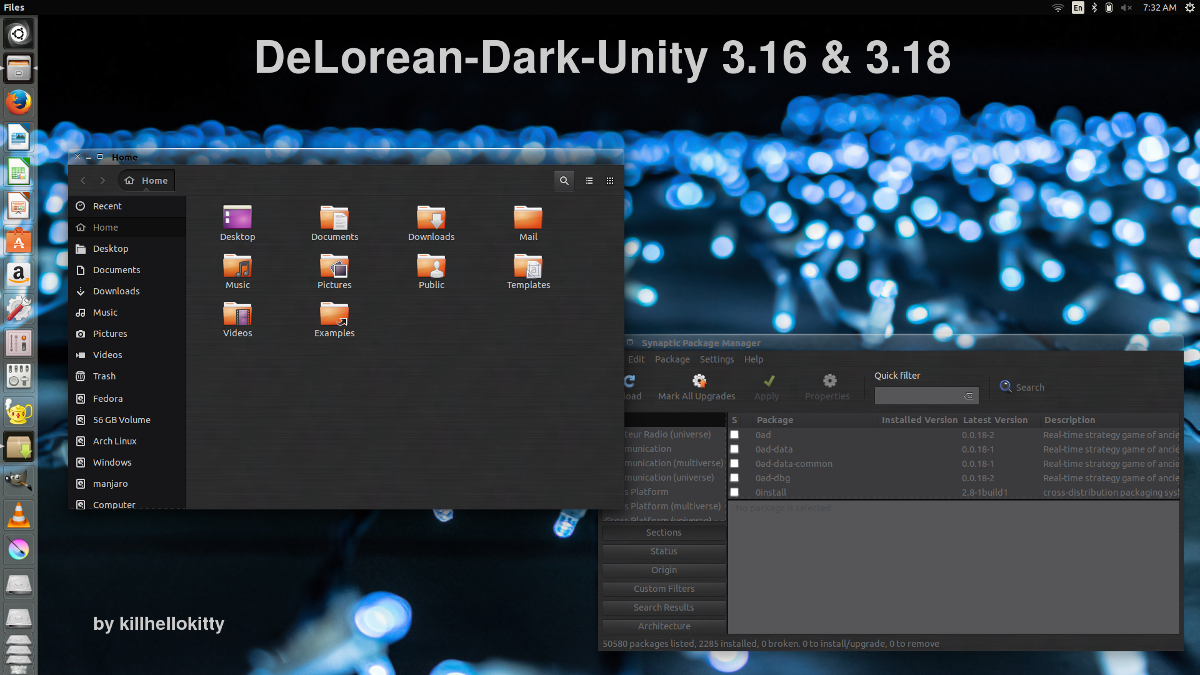1200x675 pixels.
Task: Click Apply in Synaptic toolbar
Action: pyautogui.click(x=767, y=387)
